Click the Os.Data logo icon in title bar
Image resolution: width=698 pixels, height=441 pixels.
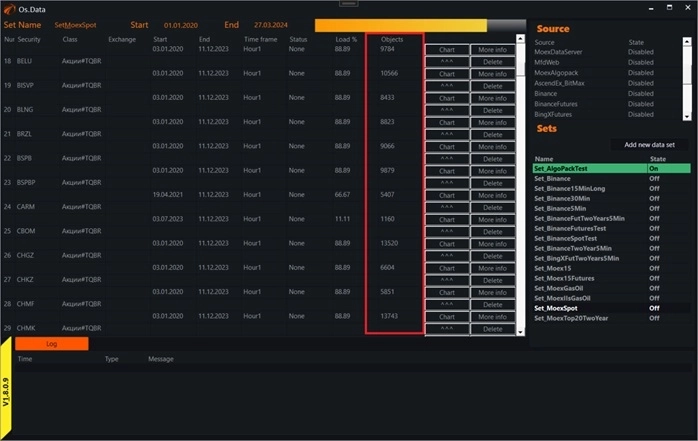tap(9, 8)
